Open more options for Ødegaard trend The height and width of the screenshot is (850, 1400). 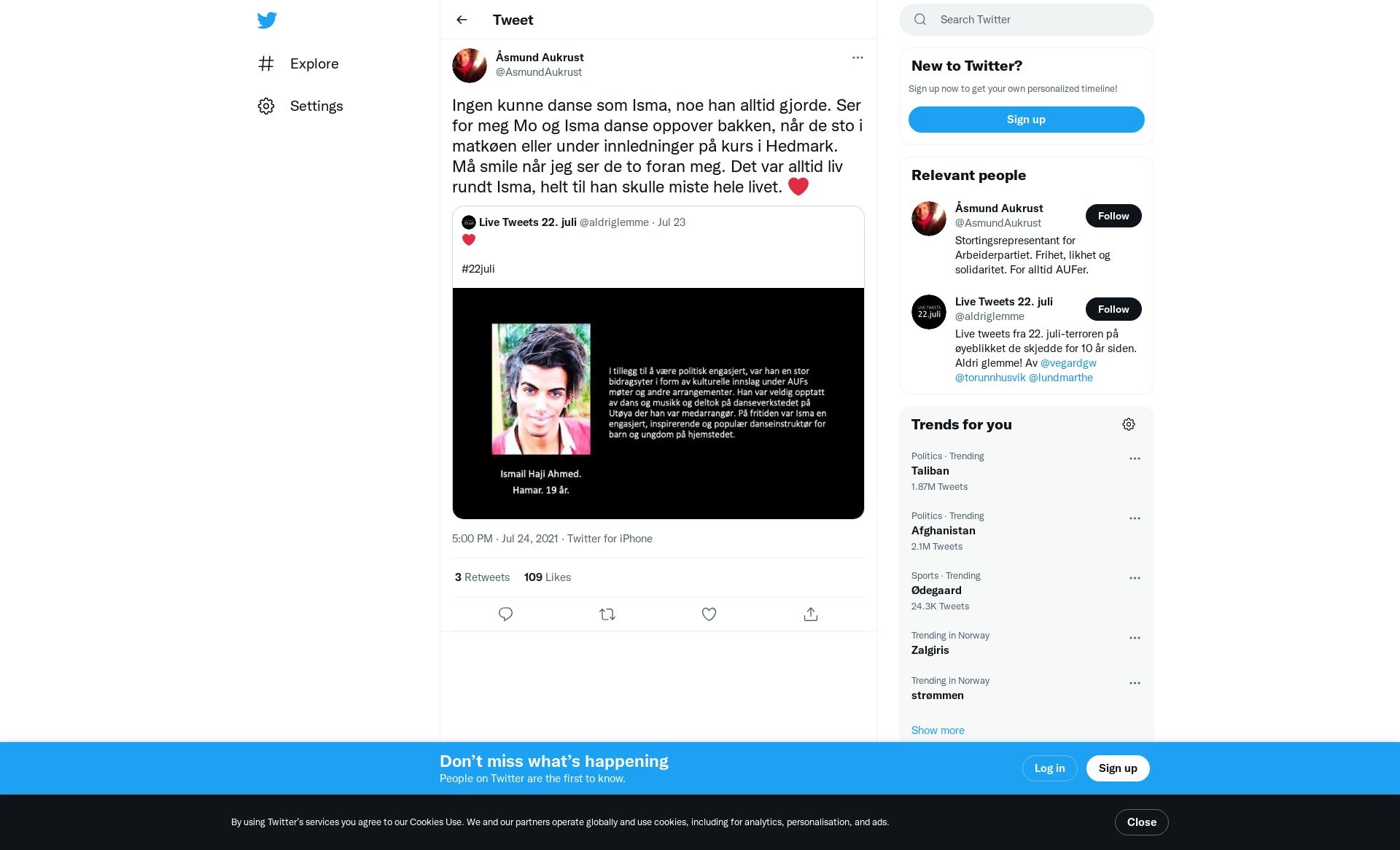point(1135,578)
